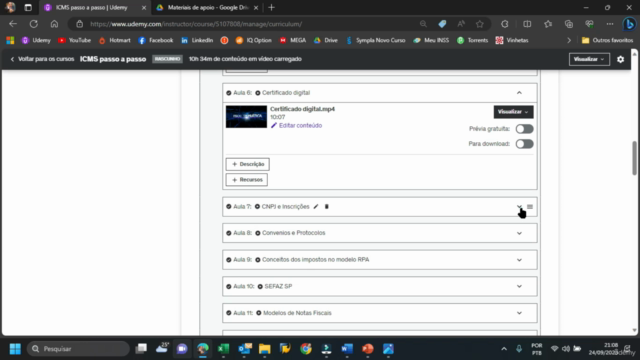Open browser settings three-dots menu
Viewport: 640px width, 360px height.
[610, 24]
